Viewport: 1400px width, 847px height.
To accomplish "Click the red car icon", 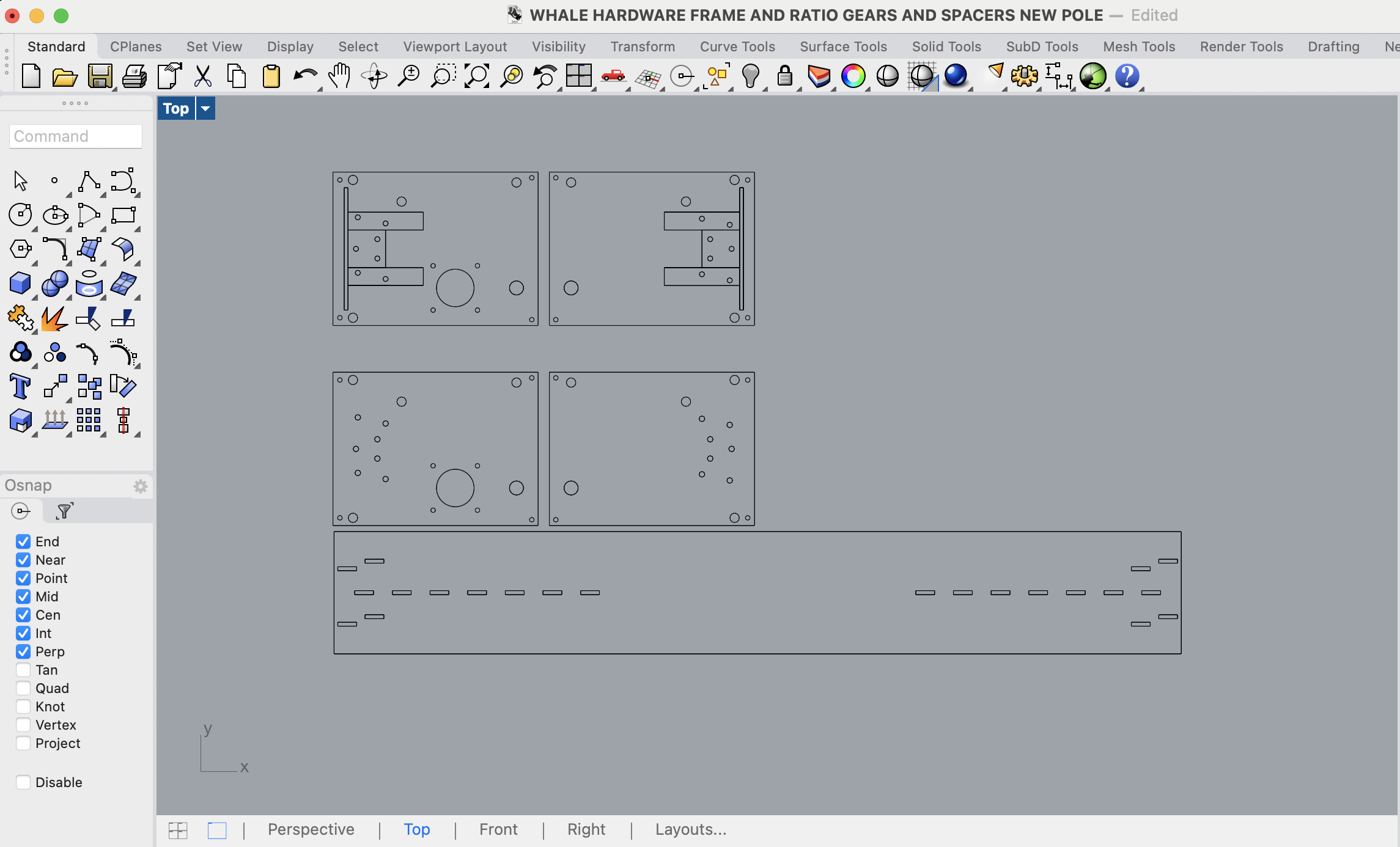I will [x=613, y=76].
